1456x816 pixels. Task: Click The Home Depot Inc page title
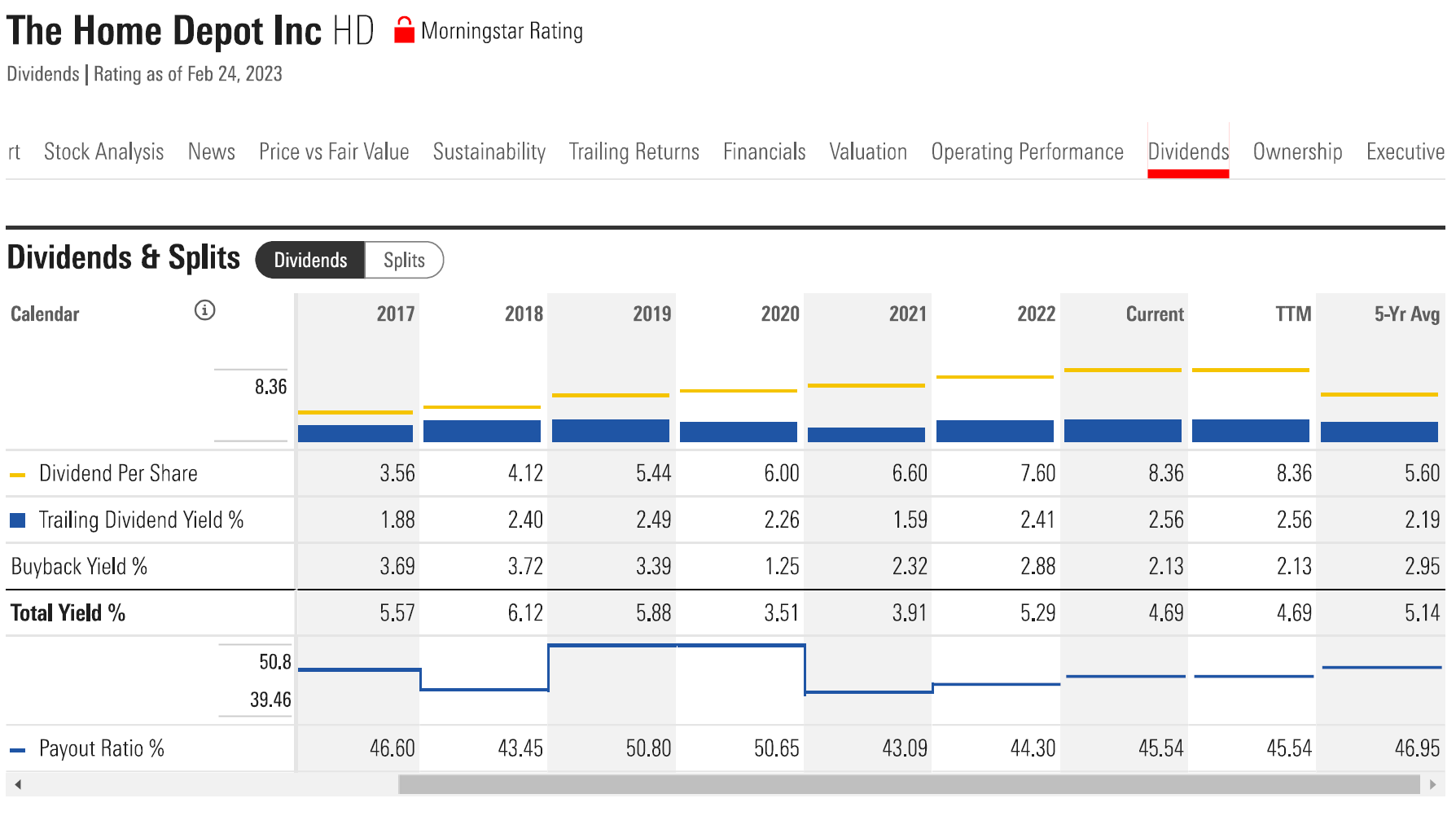pyautogui.click(x=164, y=32)
